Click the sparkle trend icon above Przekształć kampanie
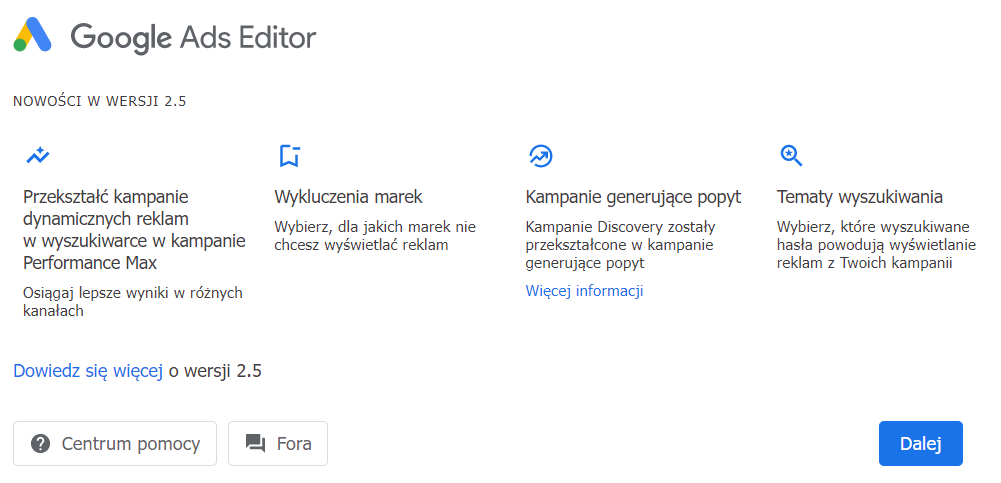The height and width of the screenshot is (483, 1001). click(x=38, y=155)
